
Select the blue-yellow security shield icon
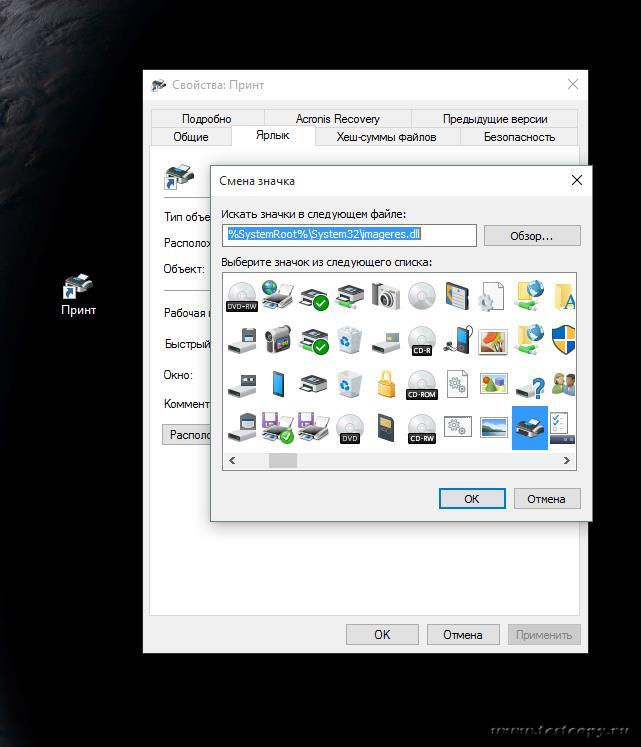[x=564, y=340]
